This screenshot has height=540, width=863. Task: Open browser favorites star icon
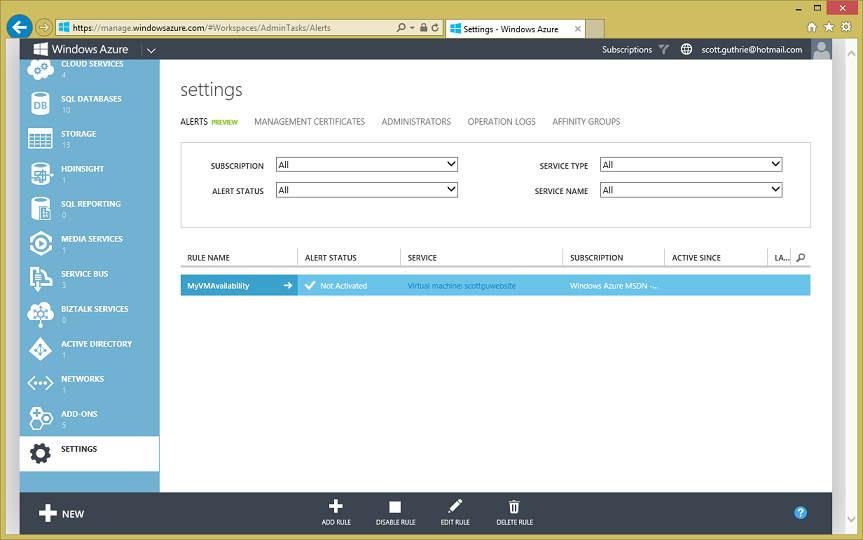click(829, 27)
